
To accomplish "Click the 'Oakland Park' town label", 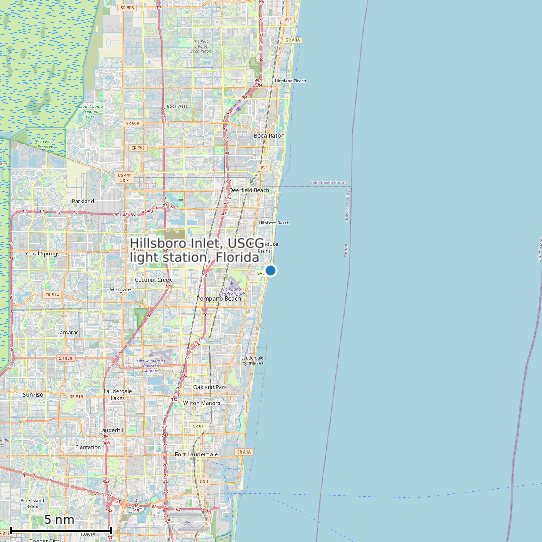I will (209, 387).
